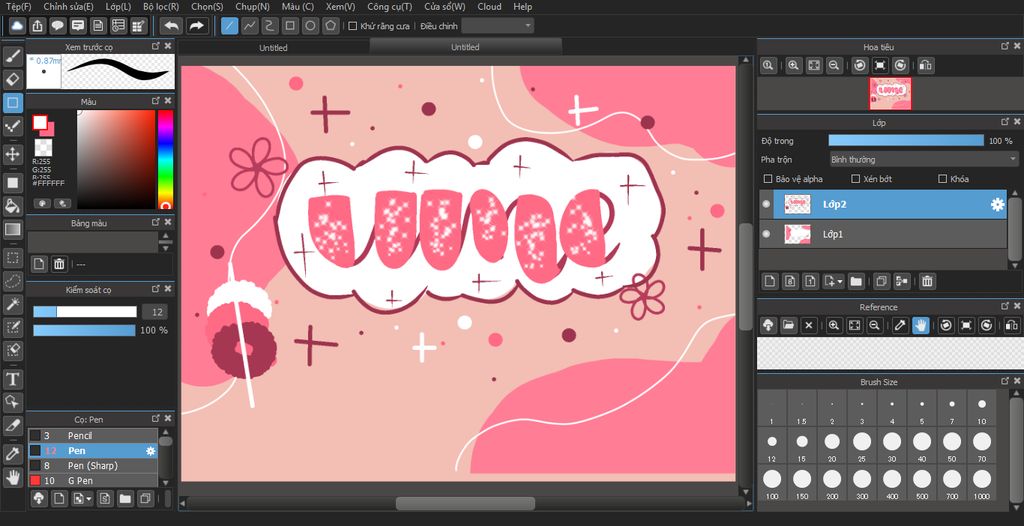Open Pen brush settings gear
Image resolution: width=1024 pixels, height=526 pixels.
click(151, 451)
